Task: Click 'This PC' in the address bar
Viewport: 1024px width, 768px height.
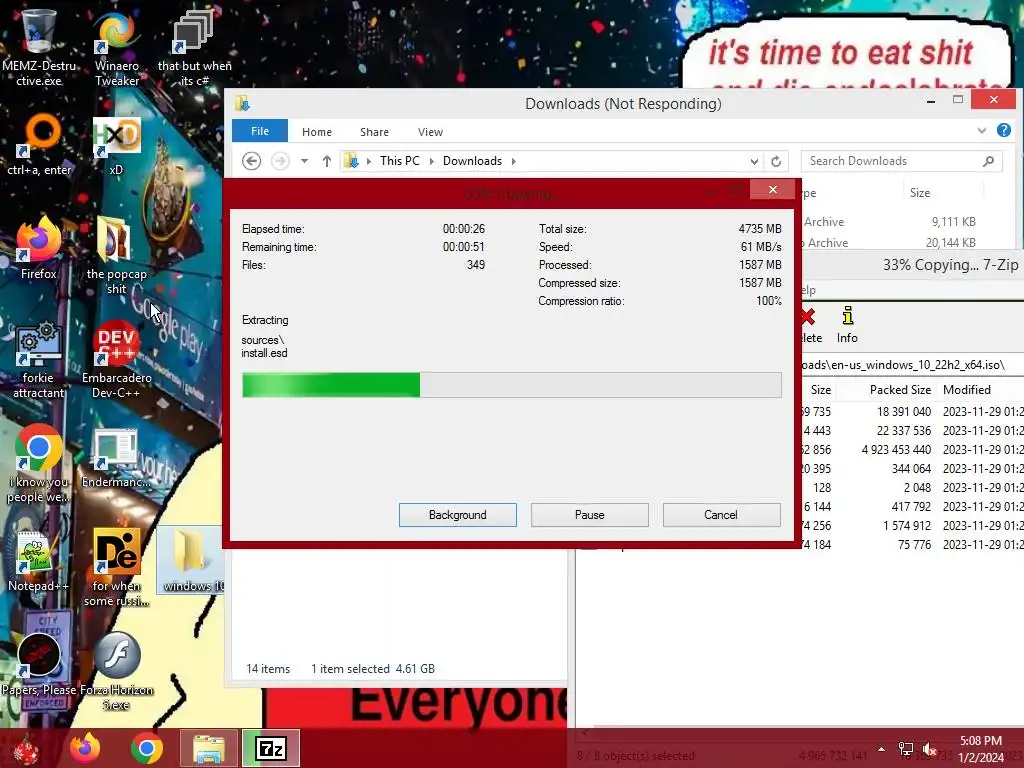Action: coord(400,161)
